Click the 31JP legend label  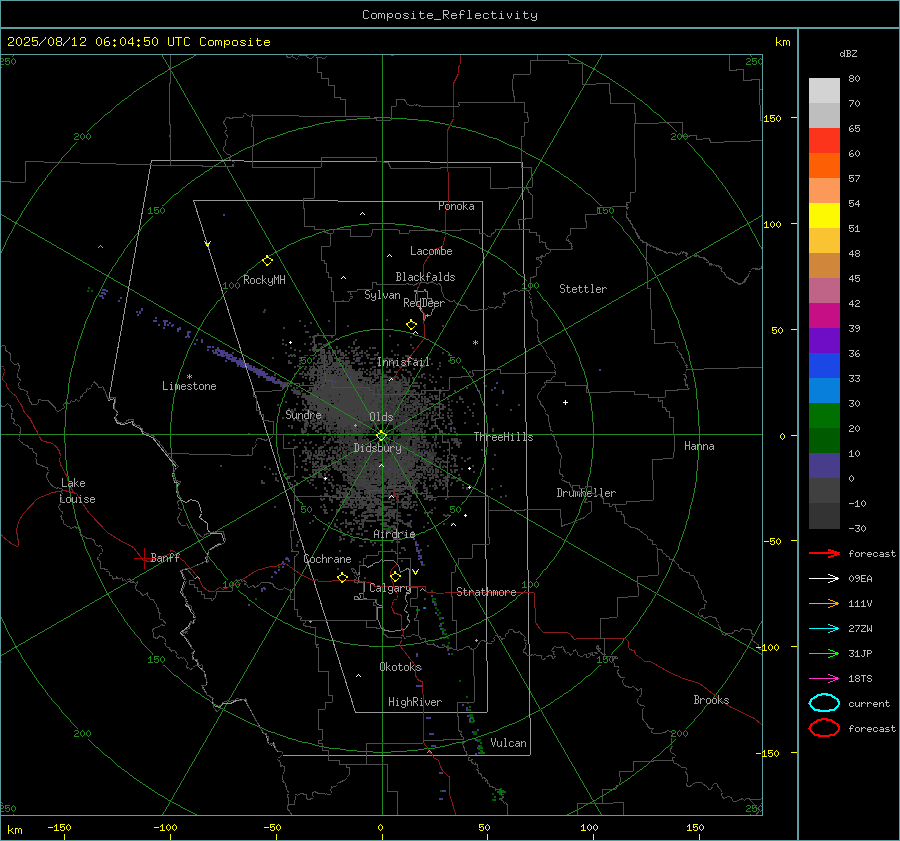click(860, 653)
